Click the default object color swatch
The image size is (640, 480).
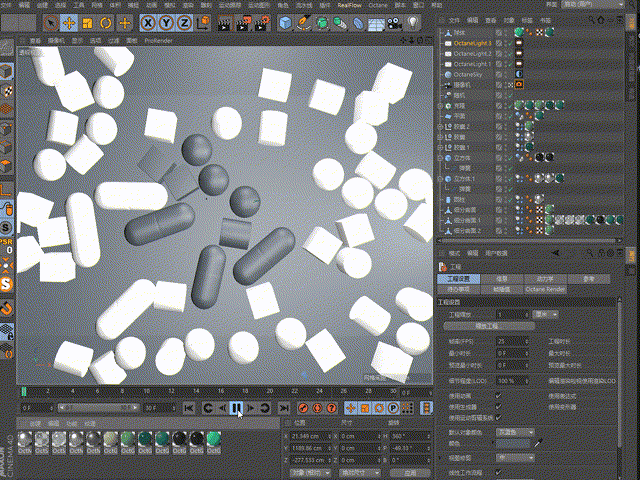click(x=513, y=443)
